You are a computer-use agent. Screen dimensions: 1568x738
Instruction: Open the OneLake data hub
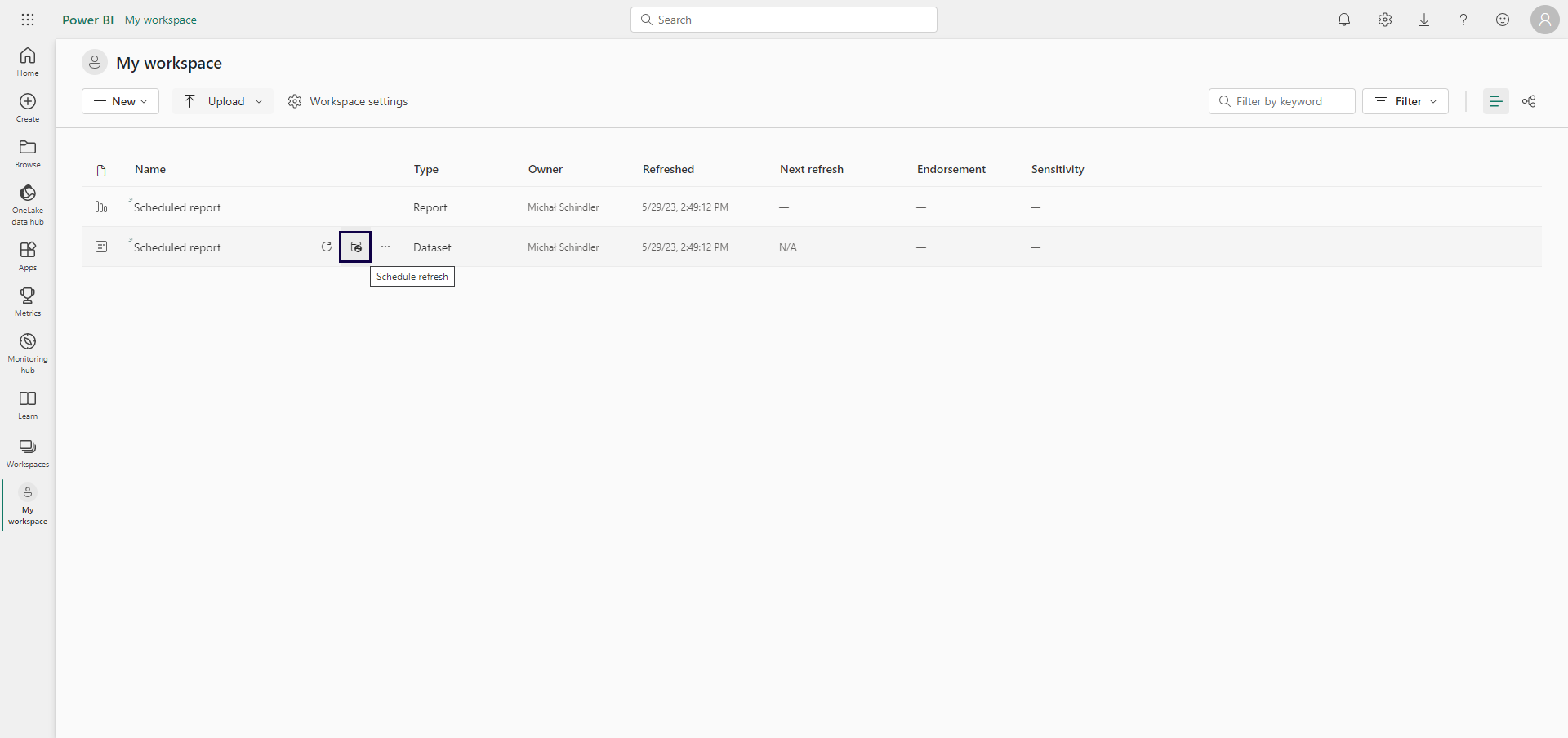(x=28, y=203)
